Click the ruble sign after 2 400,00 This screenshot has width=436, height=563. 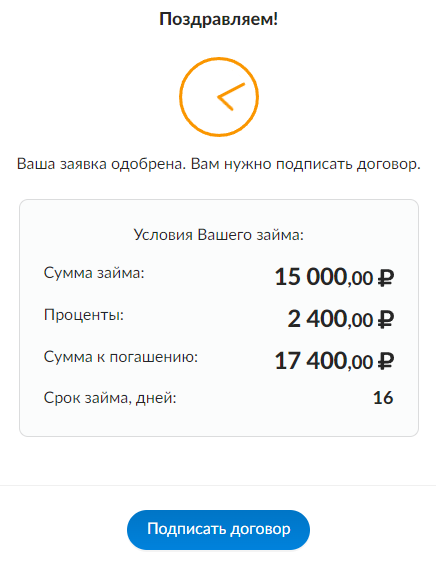click(x=386, y=320)
